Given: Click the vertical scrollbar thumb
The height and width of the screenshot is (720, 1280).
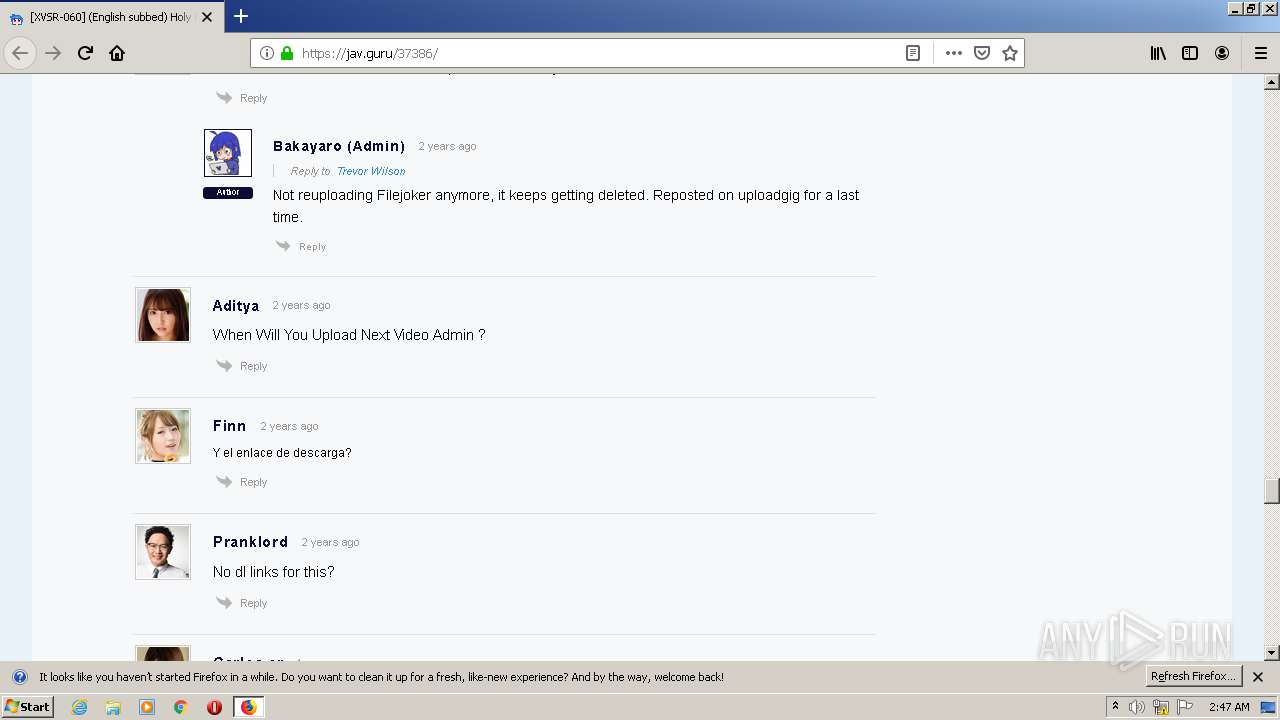Looking at the screenshot, I should tap(1272, 491).
